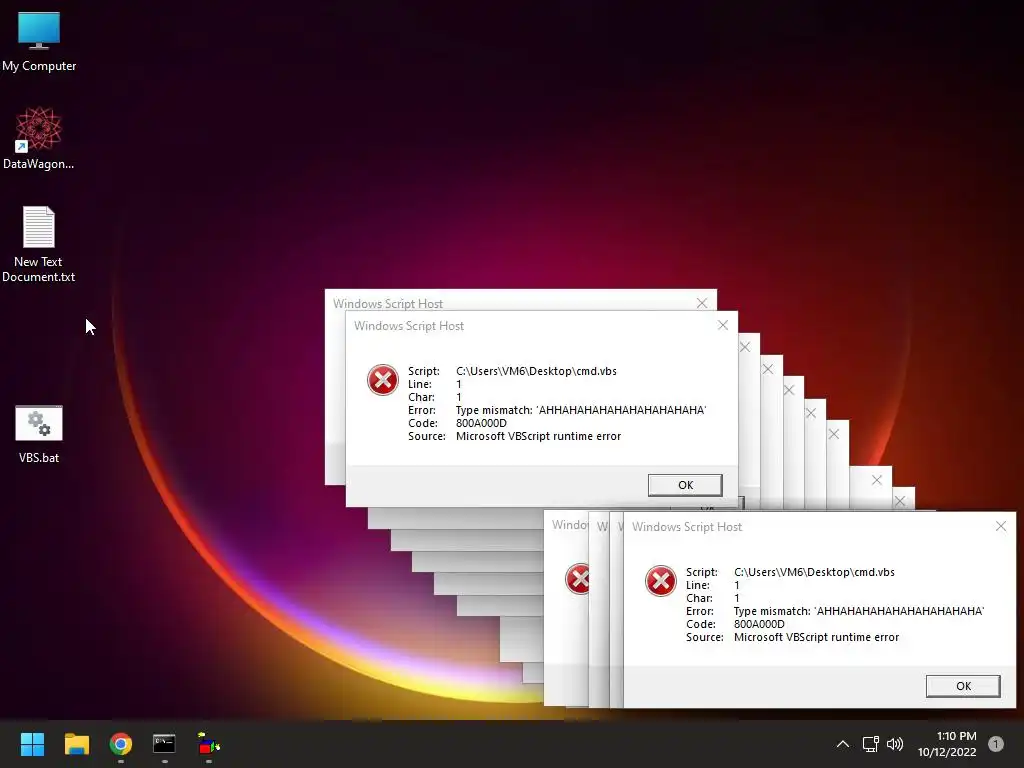Click OK in the lower-right error dialog
This screenshot has height=768, width=1024.
click(963, 686)
